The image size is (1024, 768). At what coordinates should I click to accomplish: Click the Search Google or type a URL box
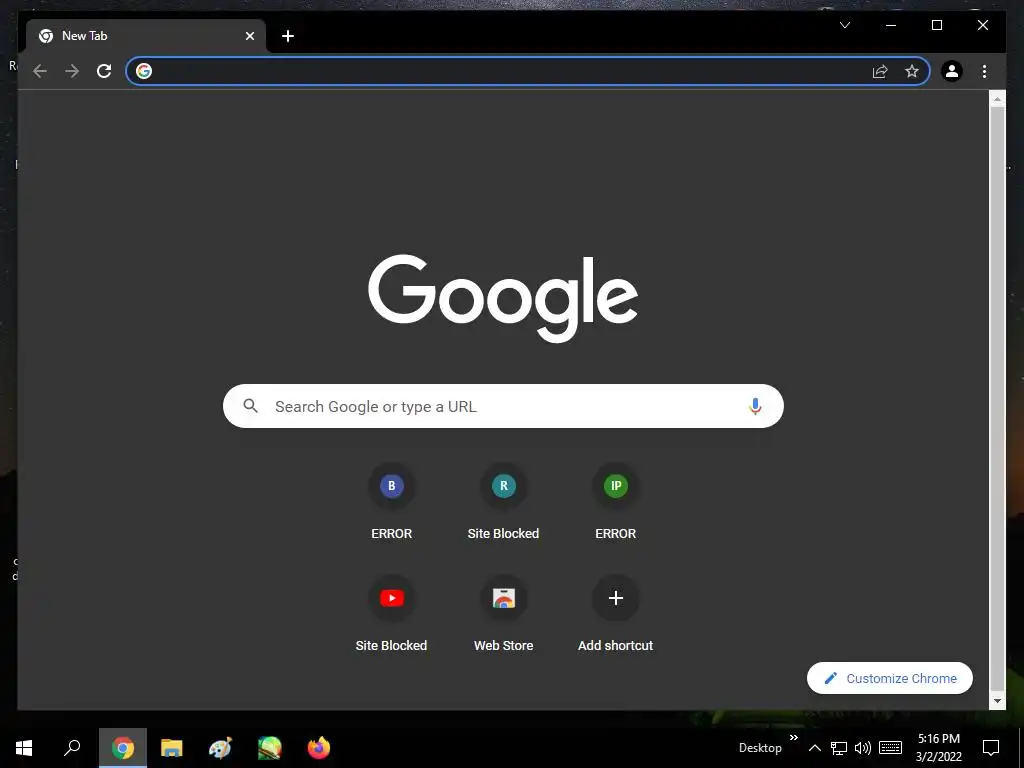coord(503,406)
